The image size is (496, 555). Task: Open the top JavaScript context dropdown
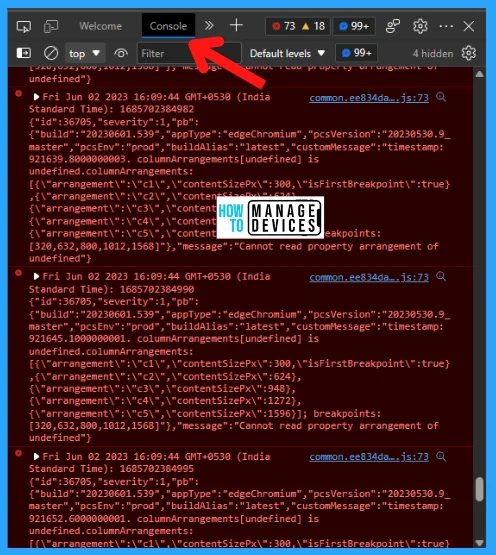tap(85, 53)
